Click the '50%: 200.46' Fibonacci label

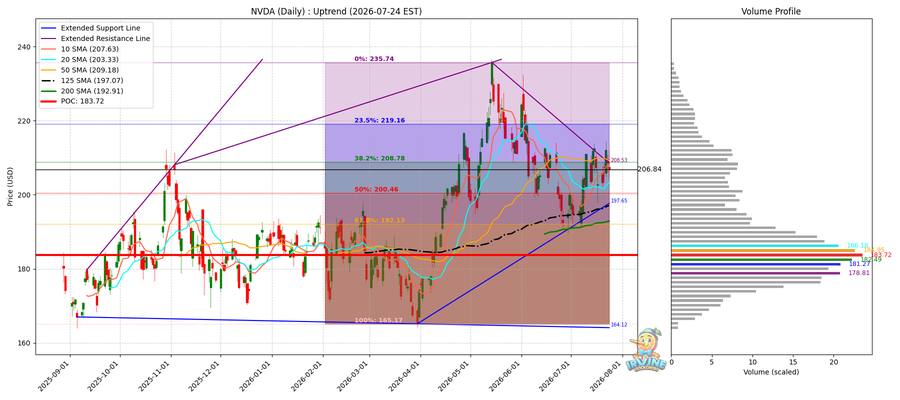(x=377, y=189)
